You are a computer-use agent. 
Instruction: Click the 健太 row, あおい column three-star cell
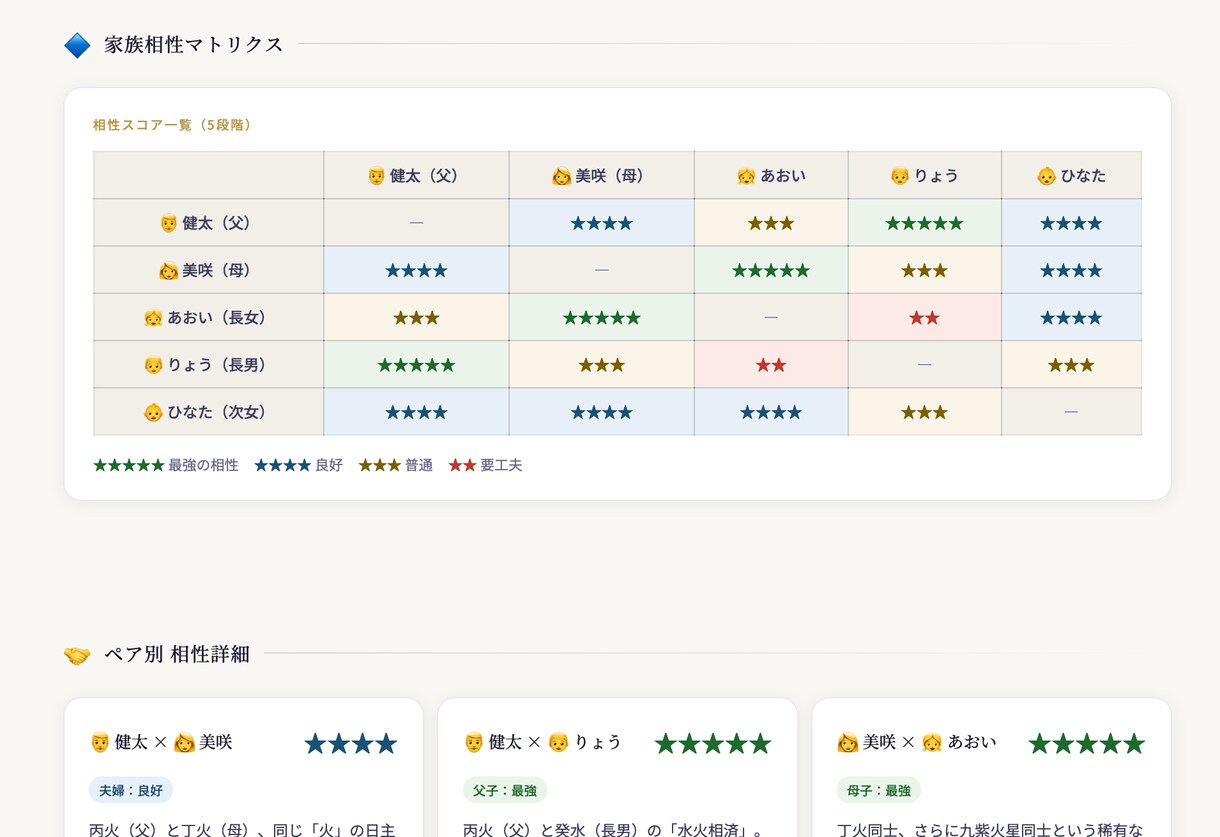[x=771, y=223]
